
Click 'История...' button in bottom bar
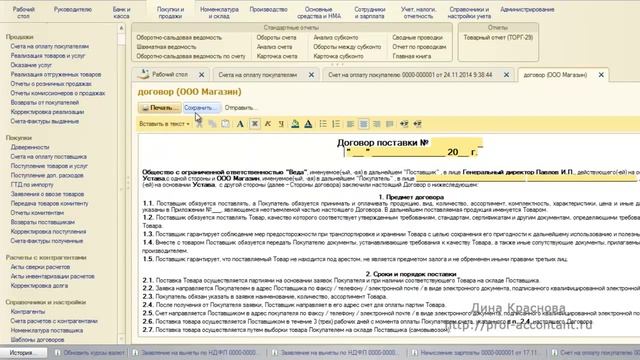click(23, 353)
